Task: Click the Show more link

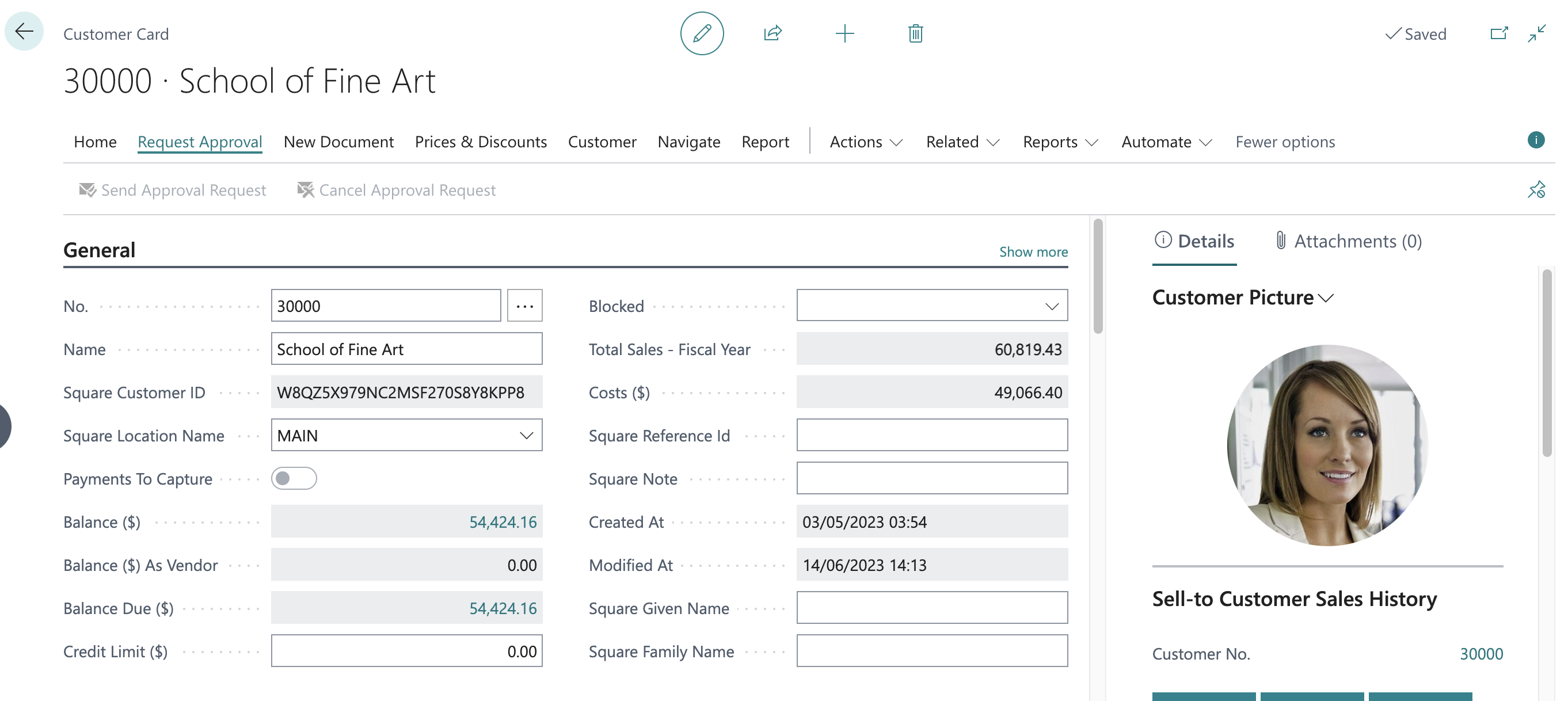Action: pyautogui.click(x=1033, y=252)
